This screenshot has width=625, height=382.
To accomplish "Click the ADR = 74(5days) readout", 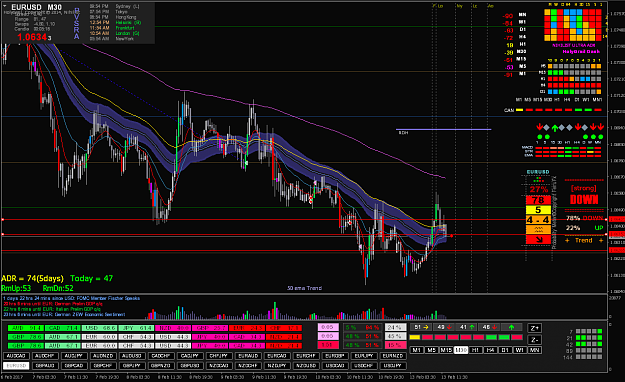I will [x=32, y=278].
